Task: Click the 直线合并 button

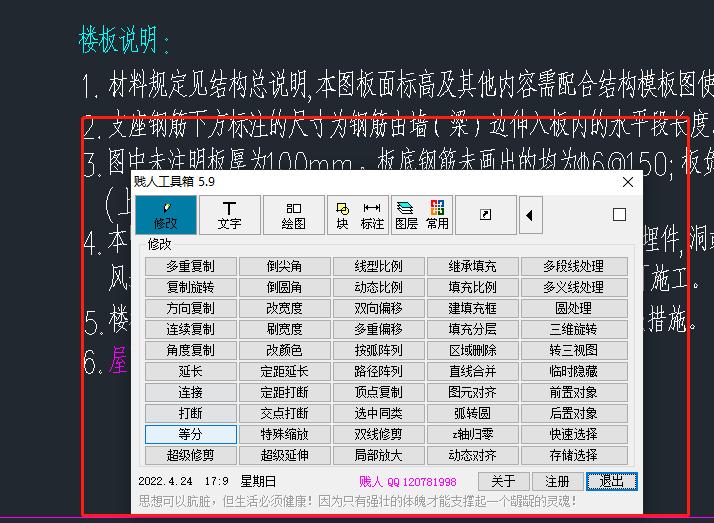Action: pos(473,371)
